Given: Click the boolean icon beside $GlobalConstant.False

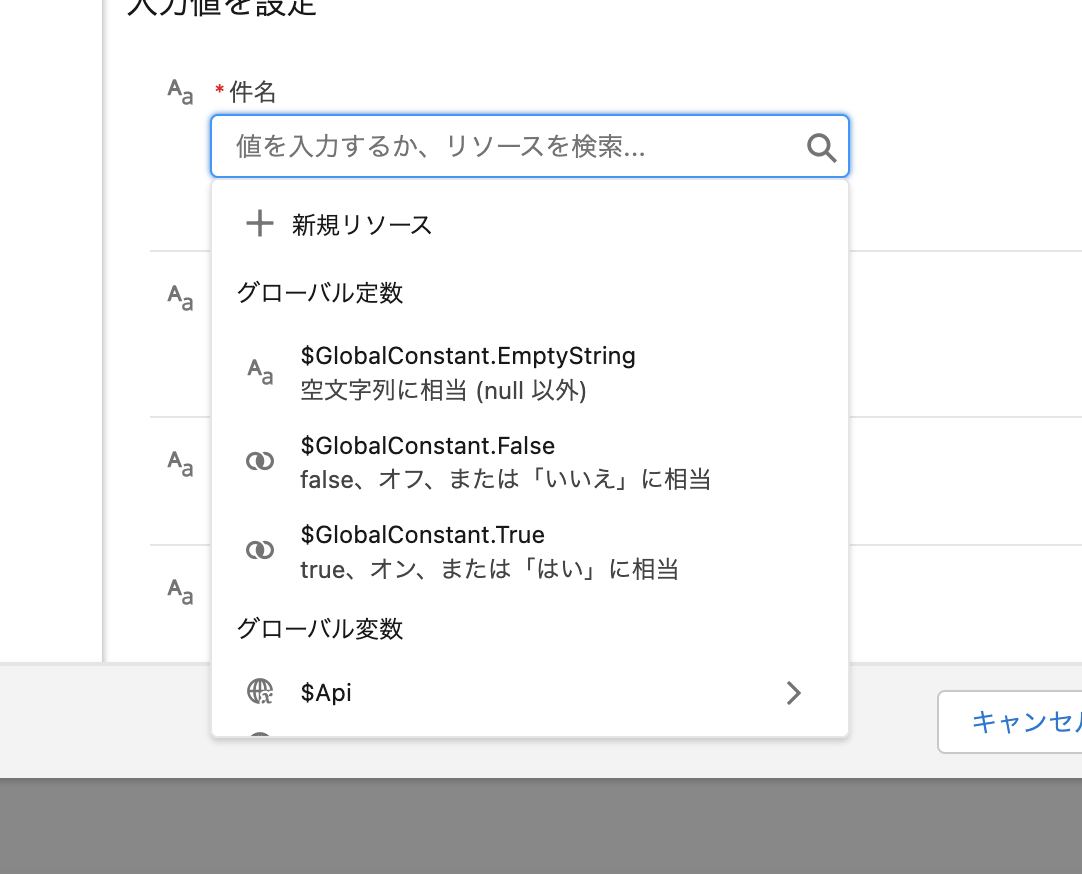Looking at the screenshot, I should pos(260,461).
